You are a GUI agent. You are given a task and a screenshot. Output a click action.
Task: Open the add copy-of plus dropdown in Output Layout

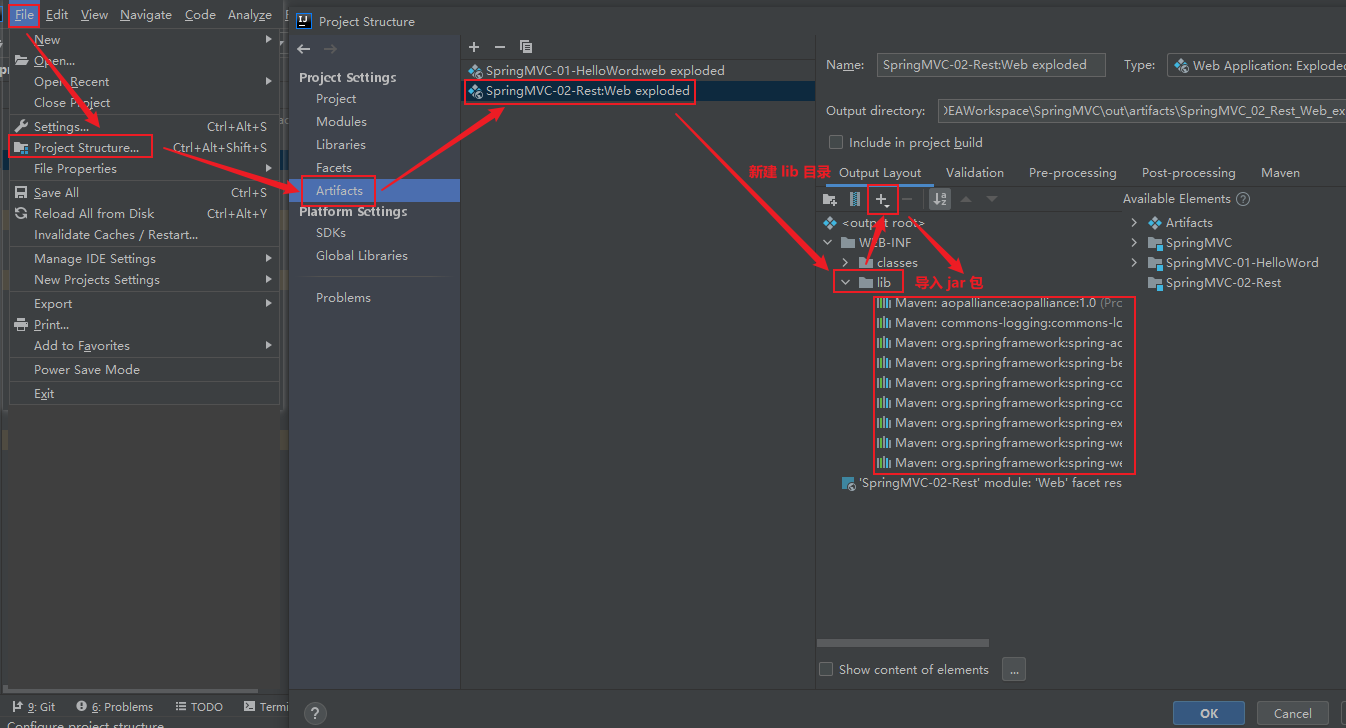(882, 199)
